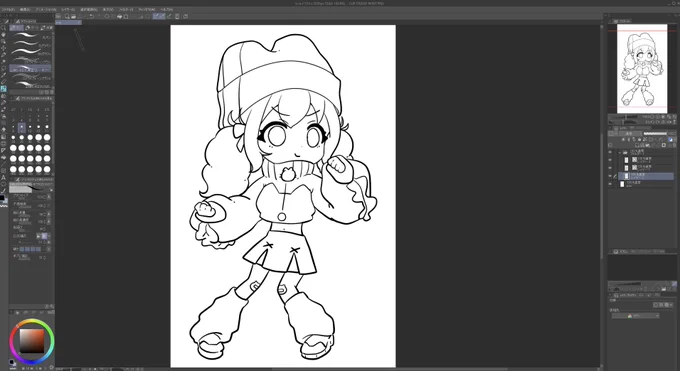The image size is (680, 371).
Task: Select the Auto Select magic wand tool
Action: tap(3, 61)
